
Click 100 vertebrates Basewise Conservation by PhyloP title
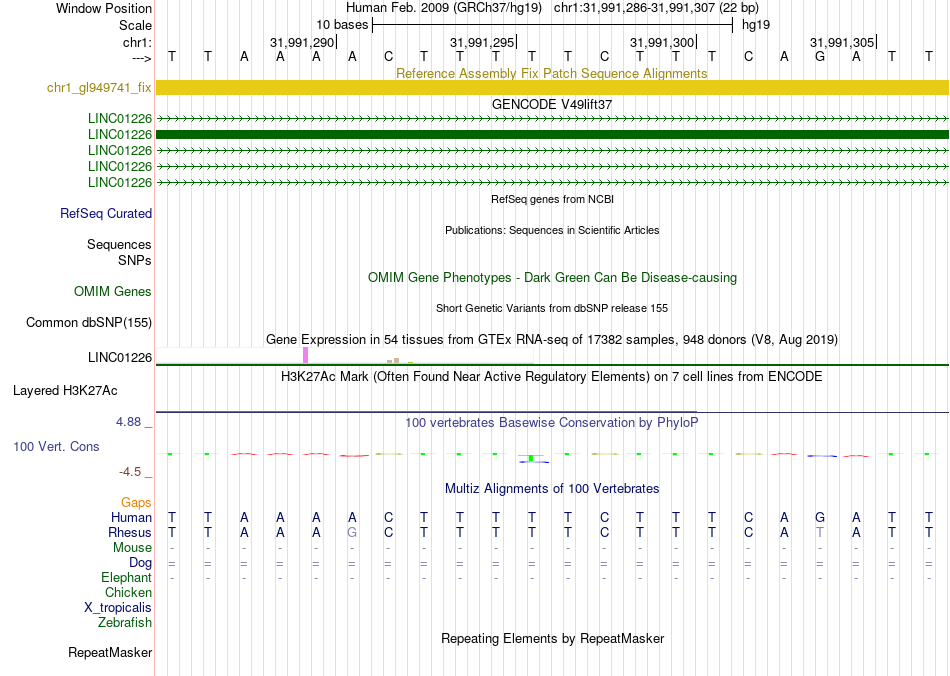pyautogui.click(x=551, y=422)
